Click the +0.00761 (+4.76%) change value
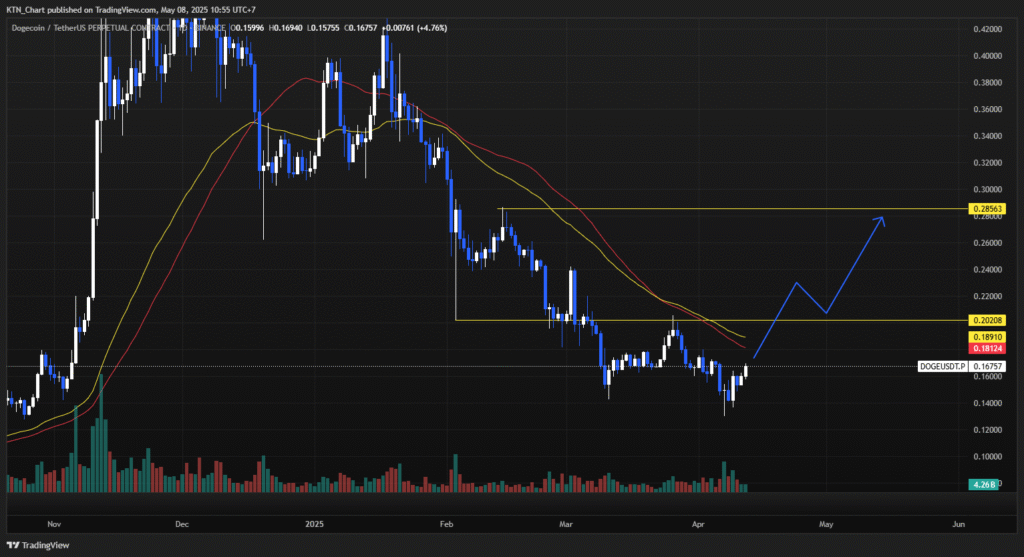This screenshot has width=1024, height=557. pyautogui.click(x=415, y=28)
